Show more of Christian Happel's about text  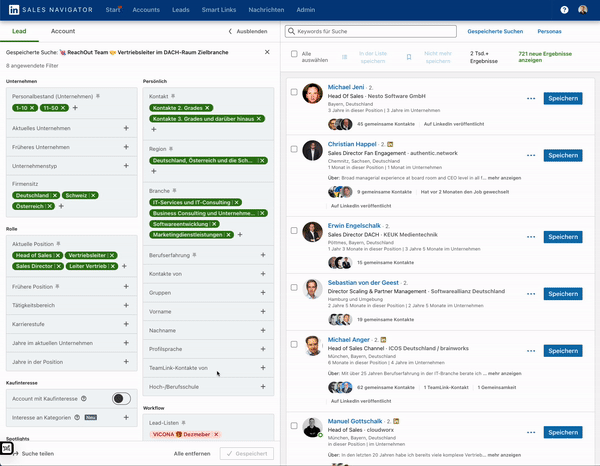(x=504, y=178)
